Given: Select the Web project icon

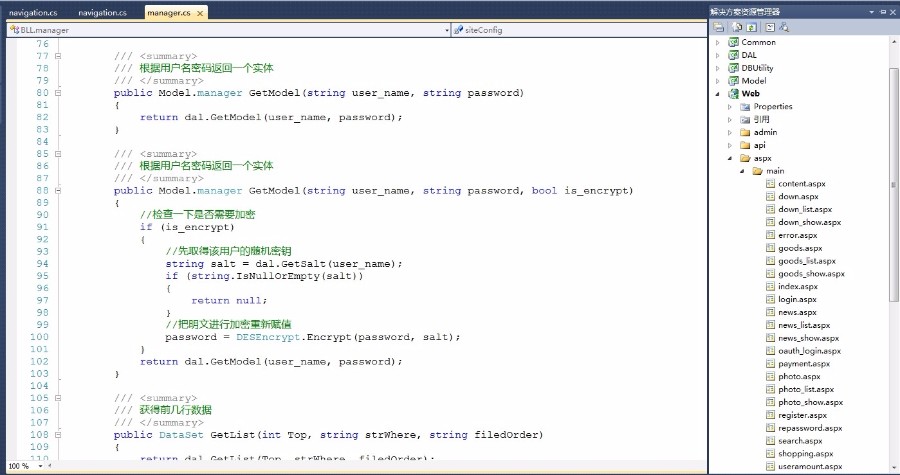Looking at the screenshot, I should 733,94.
